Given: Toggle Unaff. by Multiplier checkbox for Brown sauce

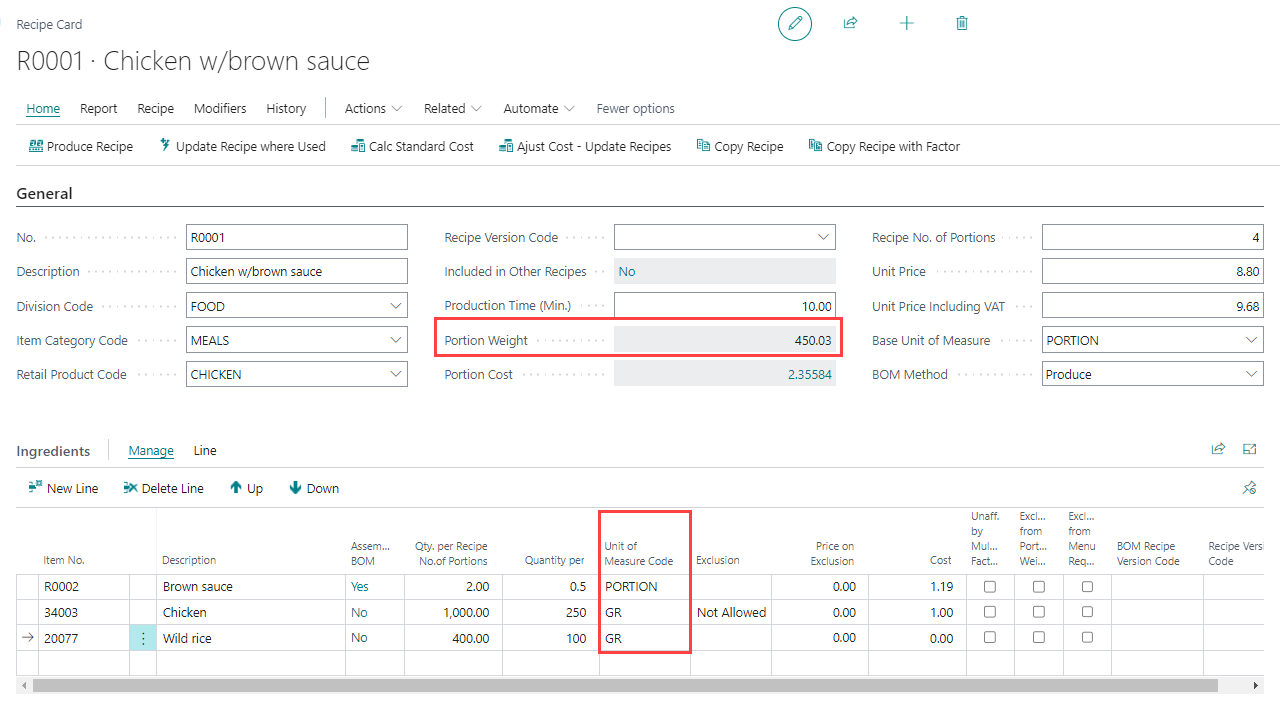Looking at the screenshot, I should tap(989, 587).
